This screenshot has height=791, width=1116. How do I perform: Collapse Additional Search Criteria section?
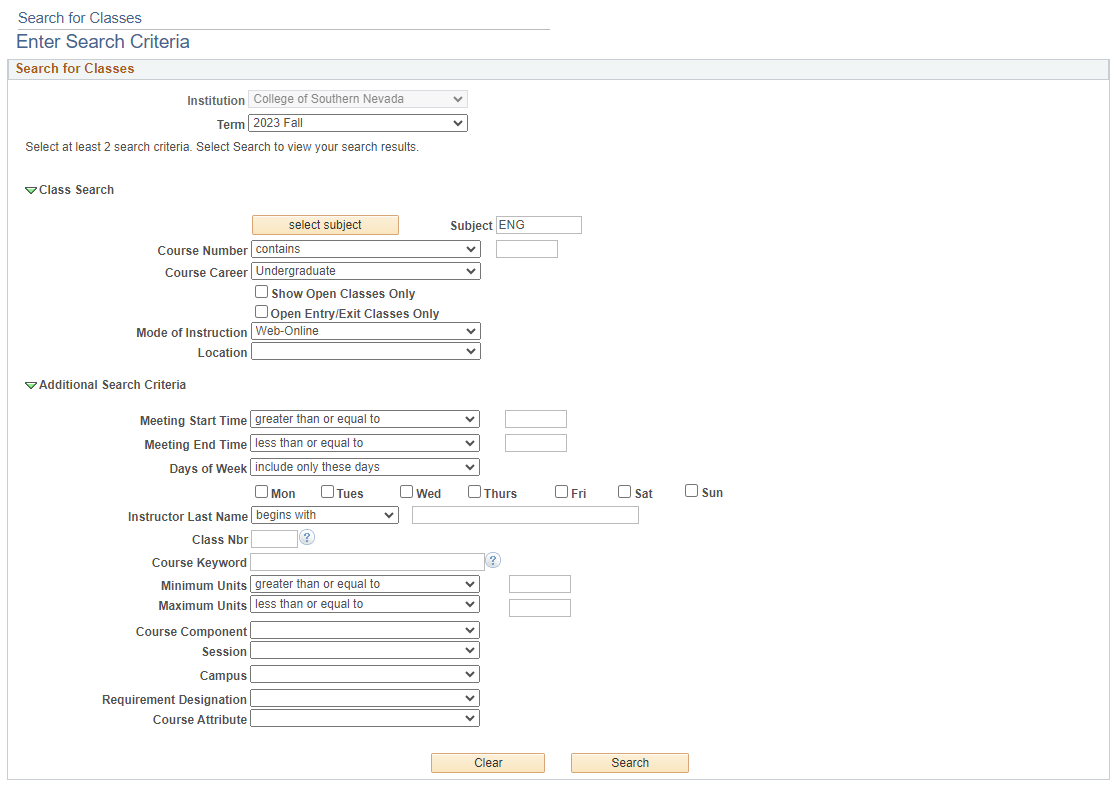pyautogui.click(x=31, y=385)
